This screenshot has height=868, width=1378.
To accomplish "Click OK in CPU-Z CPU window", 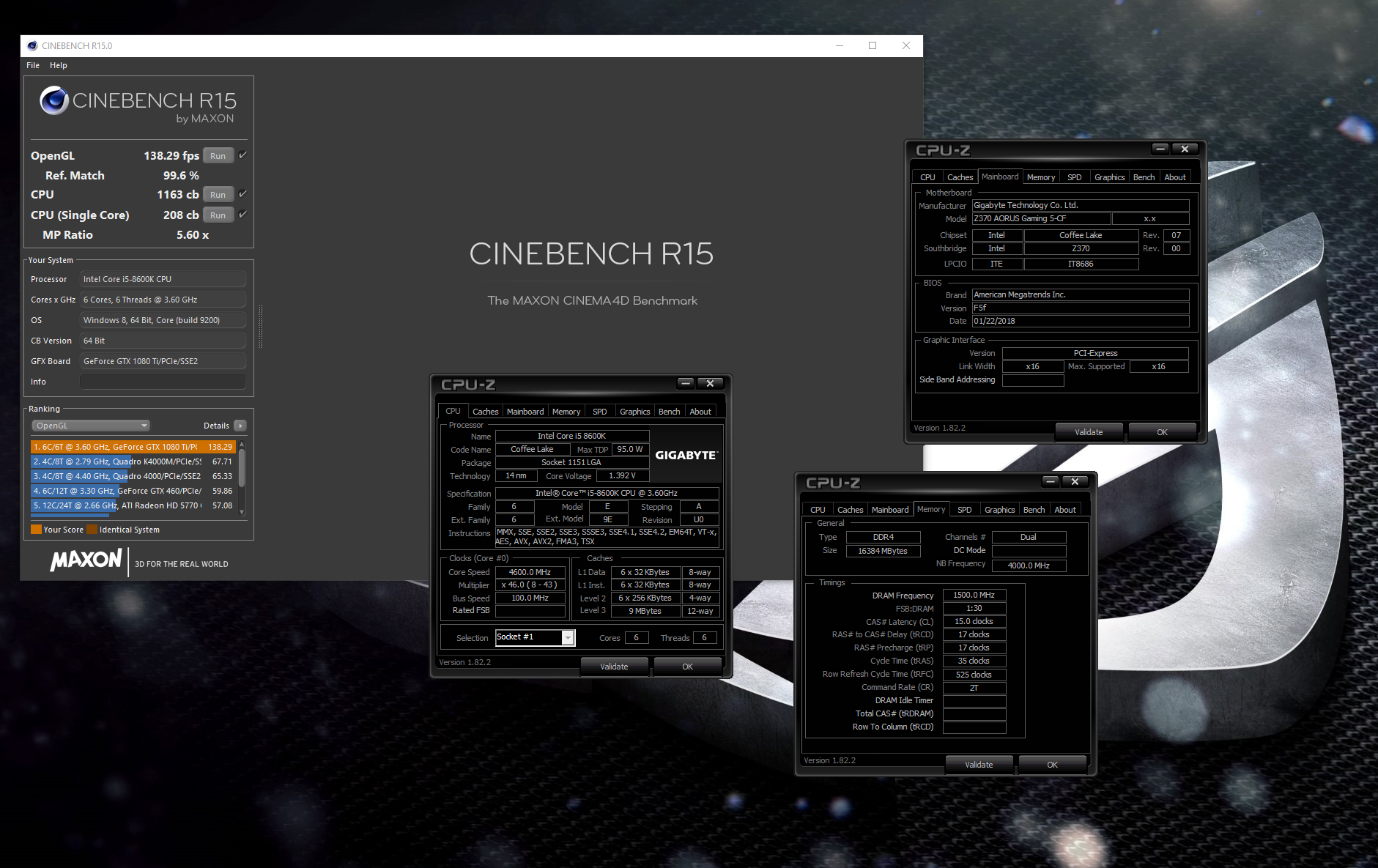I will pos(687,667).
